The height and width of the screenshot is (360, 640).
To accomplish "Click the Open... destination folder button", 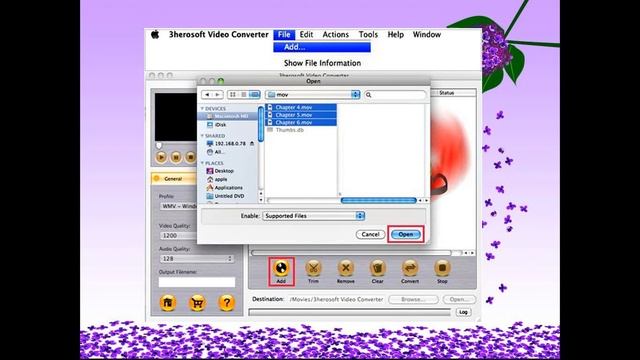I will click(x=459, y=299).
